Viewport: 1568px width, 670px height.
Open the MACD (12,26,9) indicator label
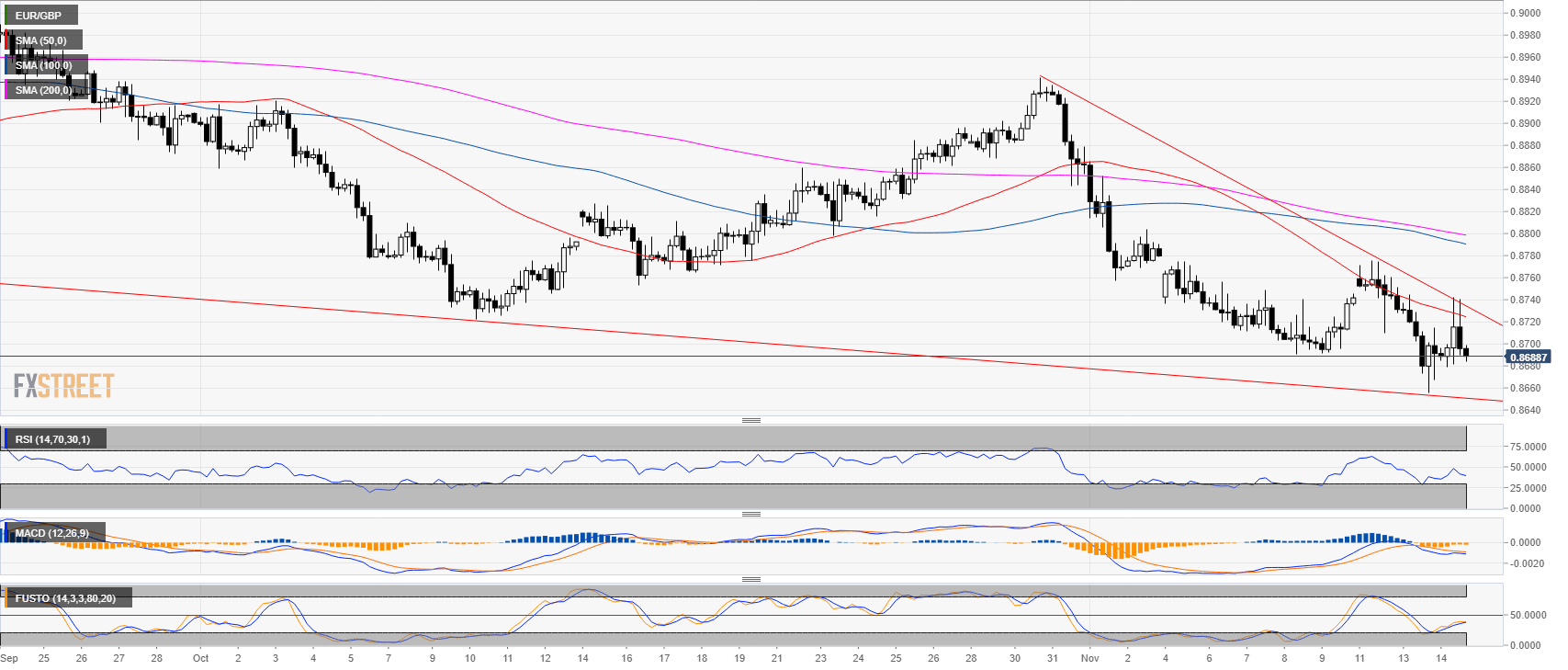[54, 533]
